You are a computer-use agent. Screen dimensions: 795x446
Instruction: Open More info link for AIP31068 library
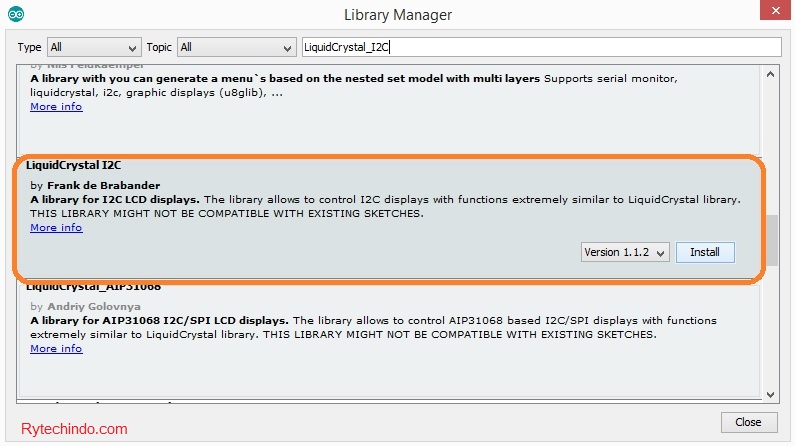56,349
